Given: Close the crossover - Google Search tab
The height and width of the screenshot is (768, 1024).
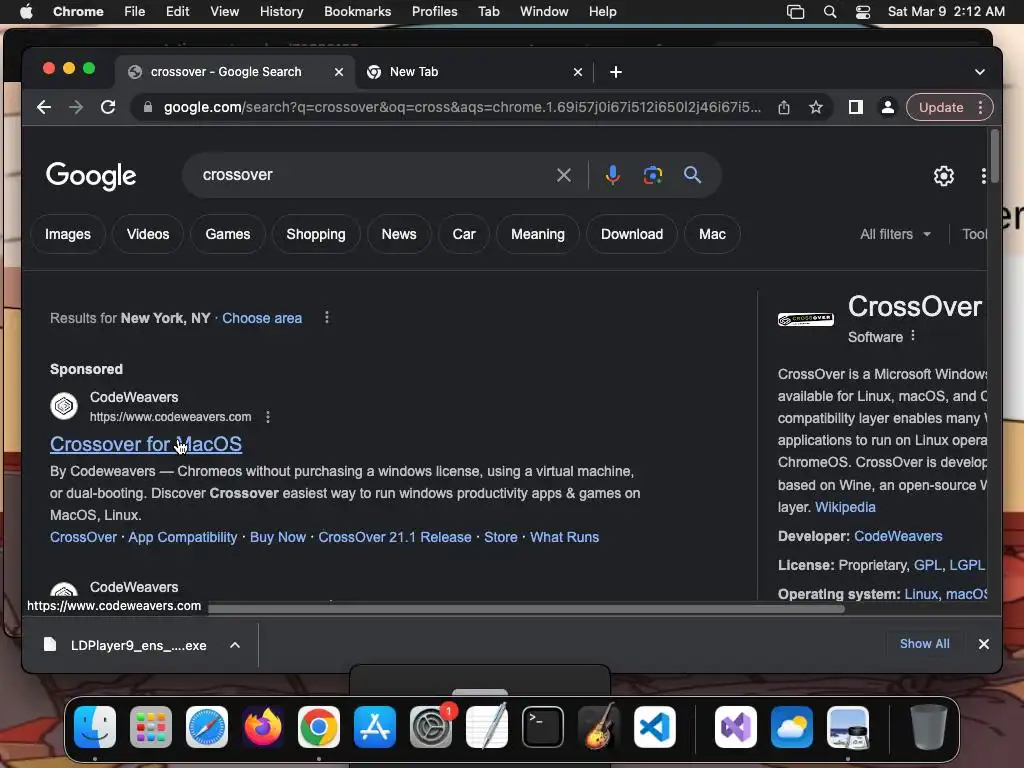Looking at the screenshot, I should tap(339, 72).
